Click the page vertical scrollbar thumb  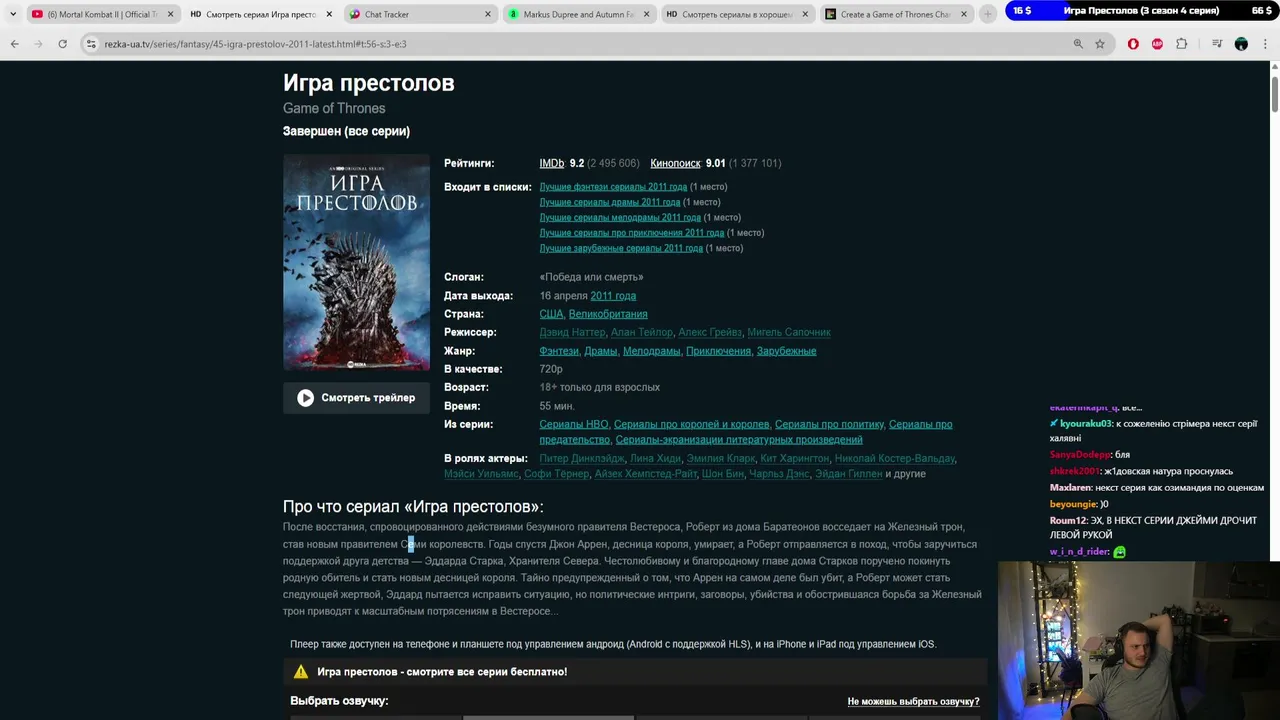(x=1275, y=92)
